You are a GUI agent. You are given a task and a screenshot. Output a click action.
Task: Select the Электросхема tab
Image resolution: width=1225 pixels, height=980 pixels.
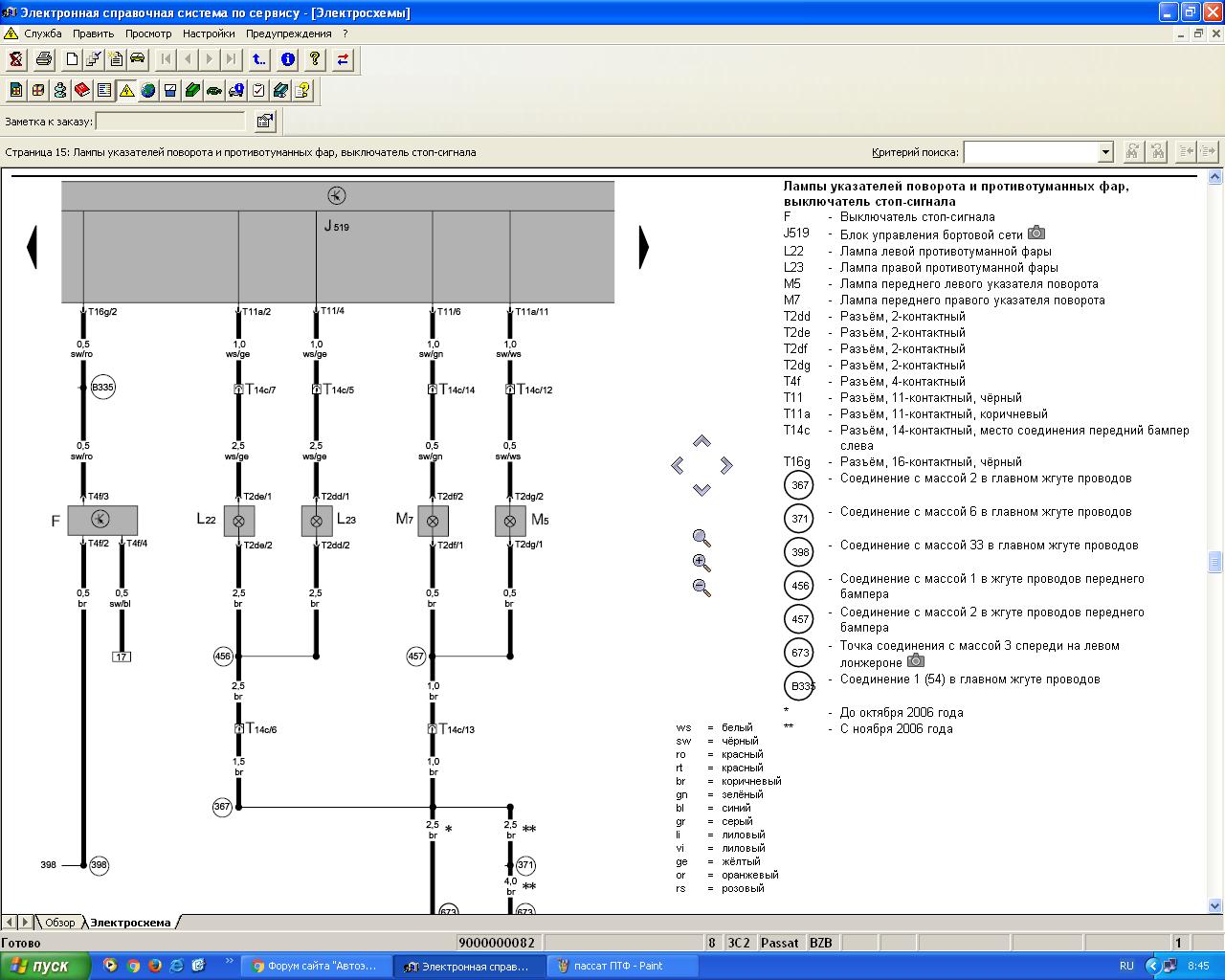(x=130, y=923)
